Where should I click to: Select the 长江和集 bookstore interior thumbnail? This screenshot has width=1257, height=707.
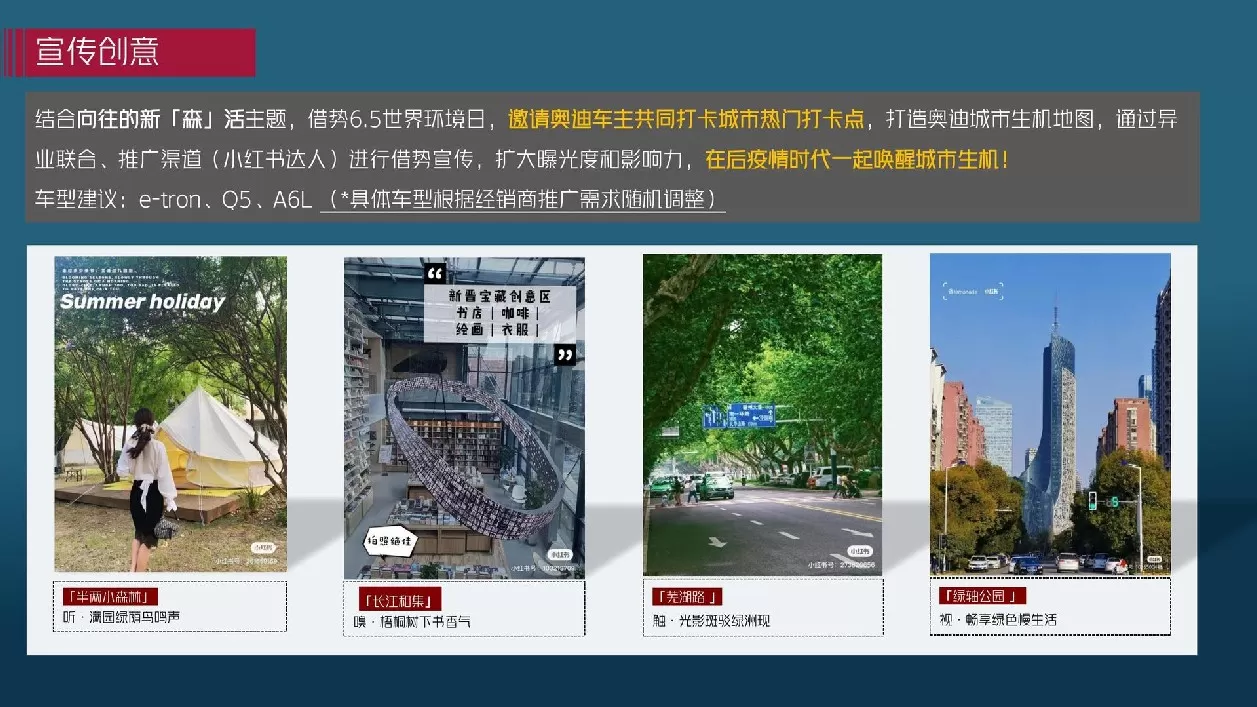[x=465, y=412]
